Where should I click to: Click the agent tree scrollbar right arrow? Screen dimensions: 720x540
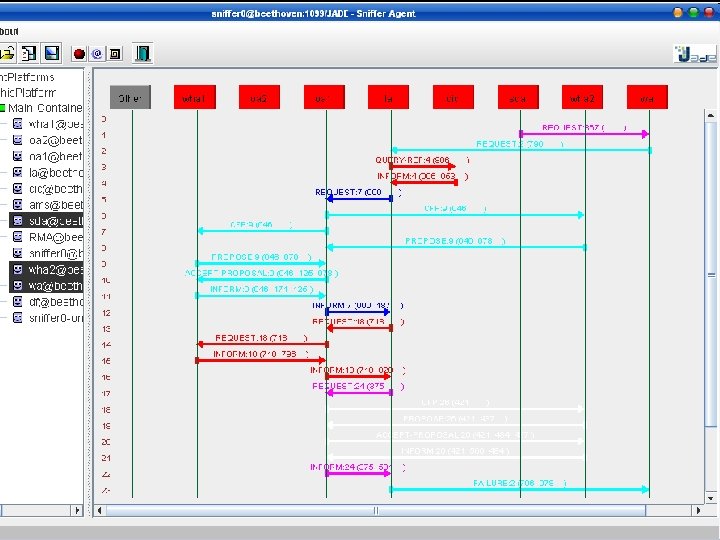coord(77,510)
